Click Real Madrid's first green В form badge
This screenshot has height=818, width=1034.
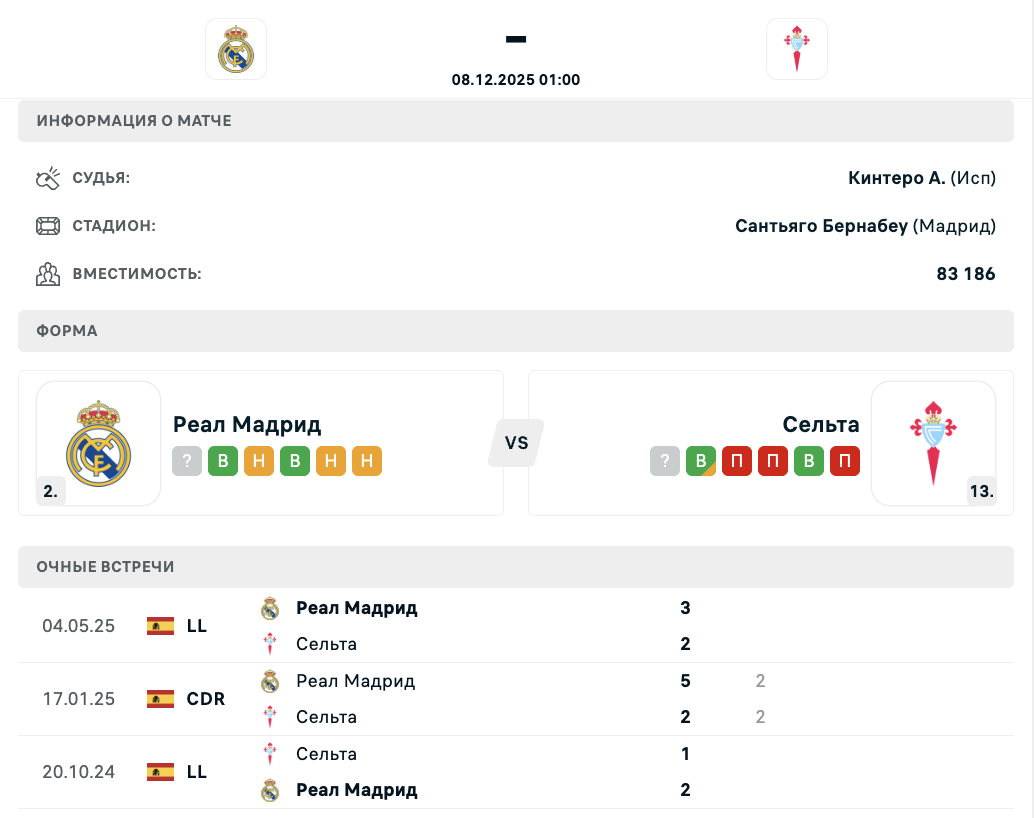pos(223,461)
